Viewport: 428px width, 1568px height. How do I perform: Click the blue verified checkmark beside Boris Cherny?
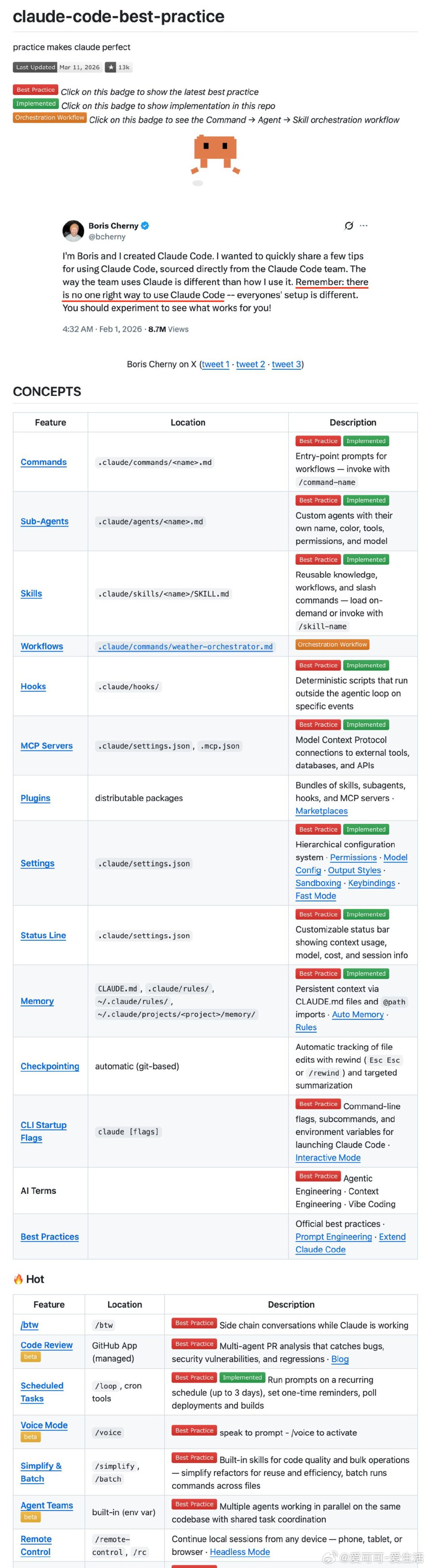(145, 225)
